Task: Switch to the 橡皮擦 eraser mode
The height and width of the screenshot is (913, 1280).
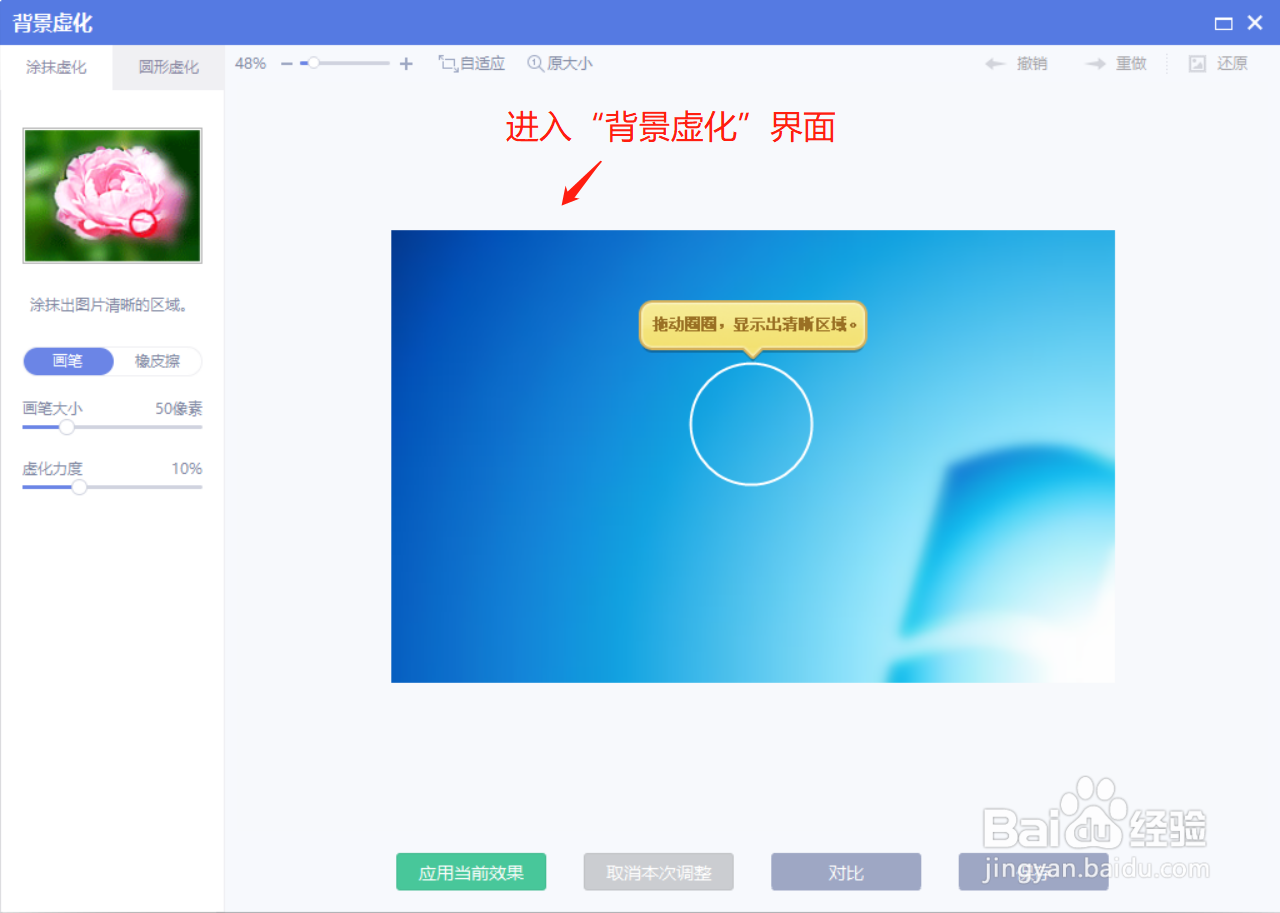Action: (x=156, y=361)
